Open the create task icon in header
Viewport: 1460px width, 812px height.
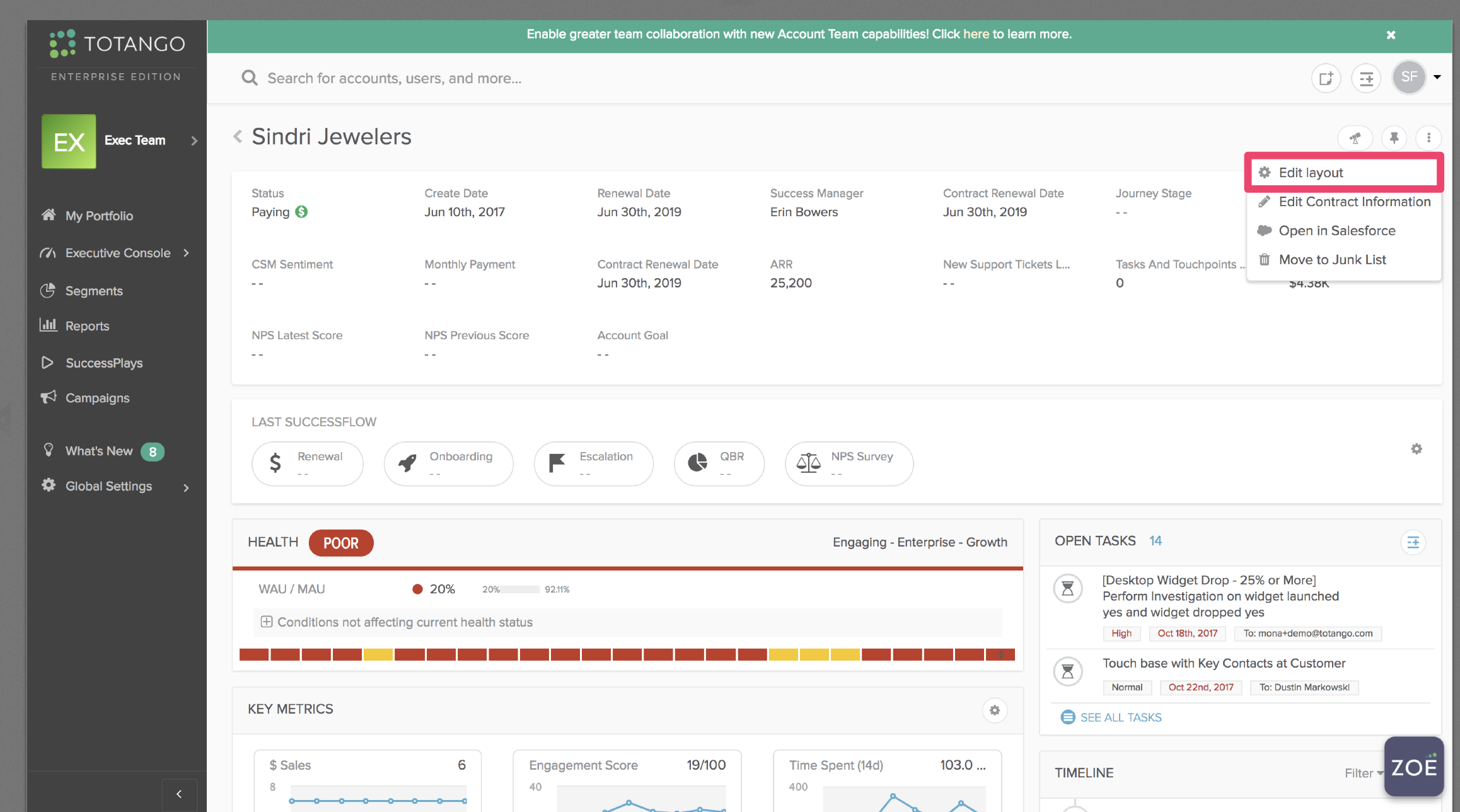[x=1366, y=78]
